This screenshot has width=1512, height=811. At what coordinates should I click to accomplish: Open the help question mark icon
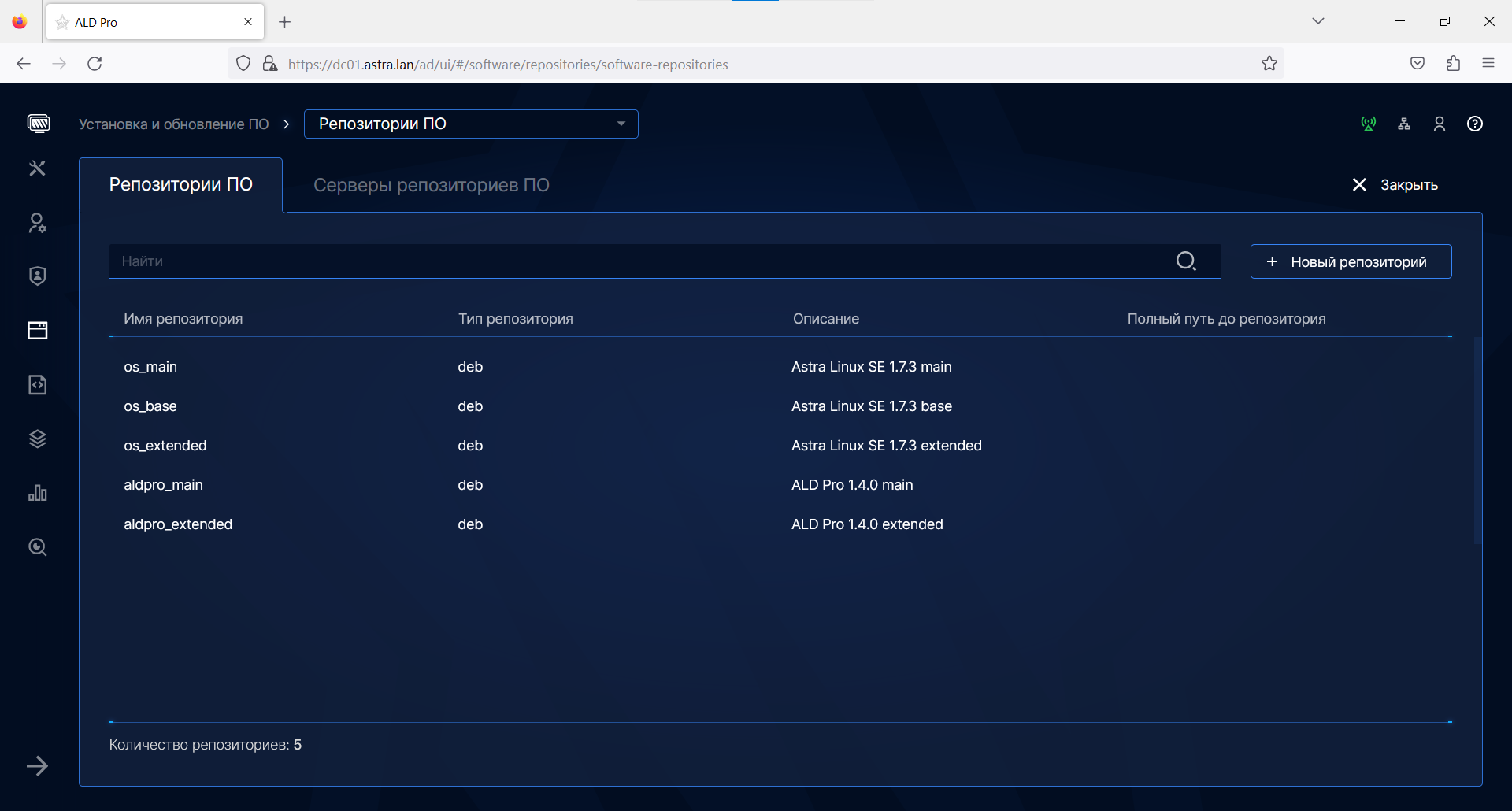tap(1475, 124)
